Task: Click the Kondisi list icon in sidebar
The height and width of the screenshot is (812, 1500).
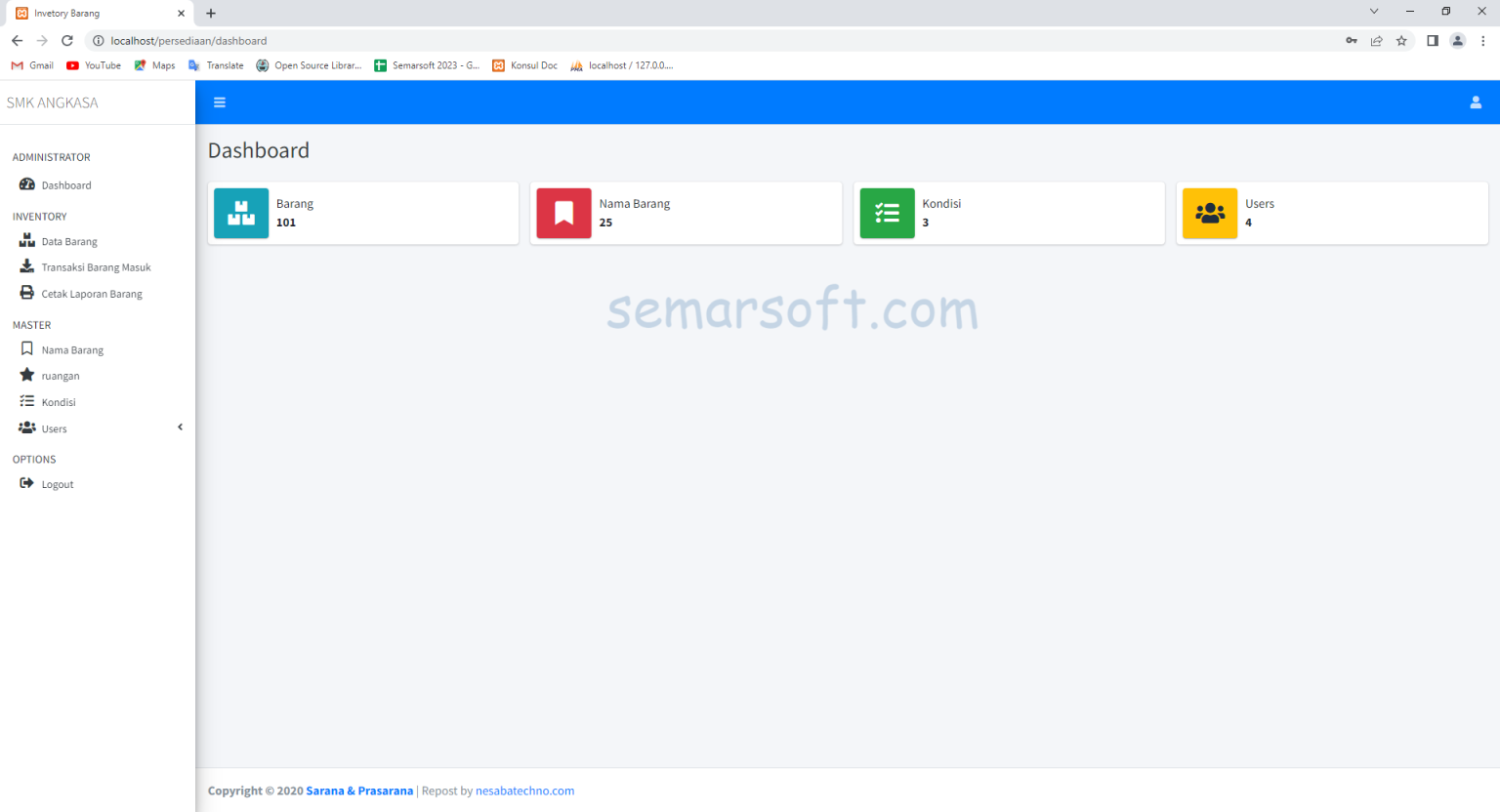Action: (26, 401)
